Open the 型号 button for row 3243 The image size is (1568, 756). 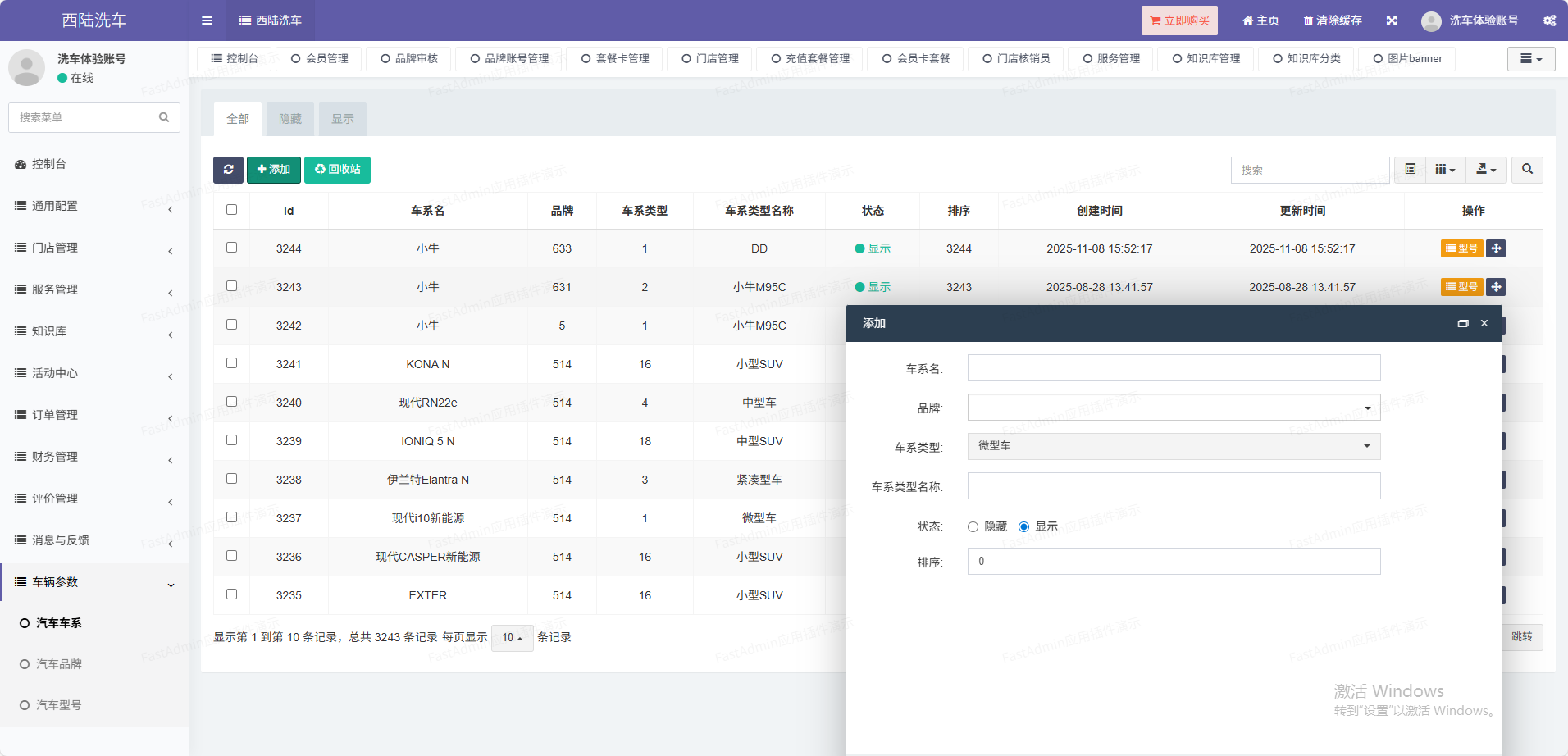(x=1461, y=287)
